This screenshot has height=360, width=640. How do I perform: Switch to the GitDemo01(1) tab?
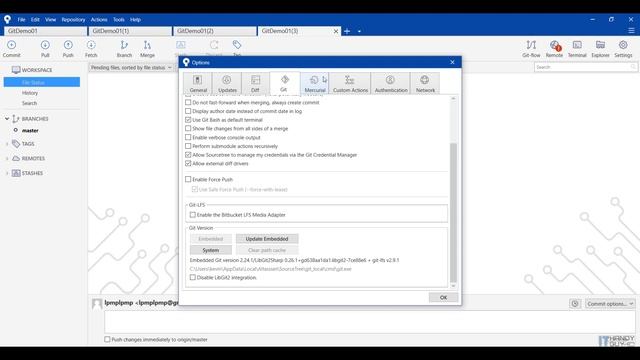[130, 31]
